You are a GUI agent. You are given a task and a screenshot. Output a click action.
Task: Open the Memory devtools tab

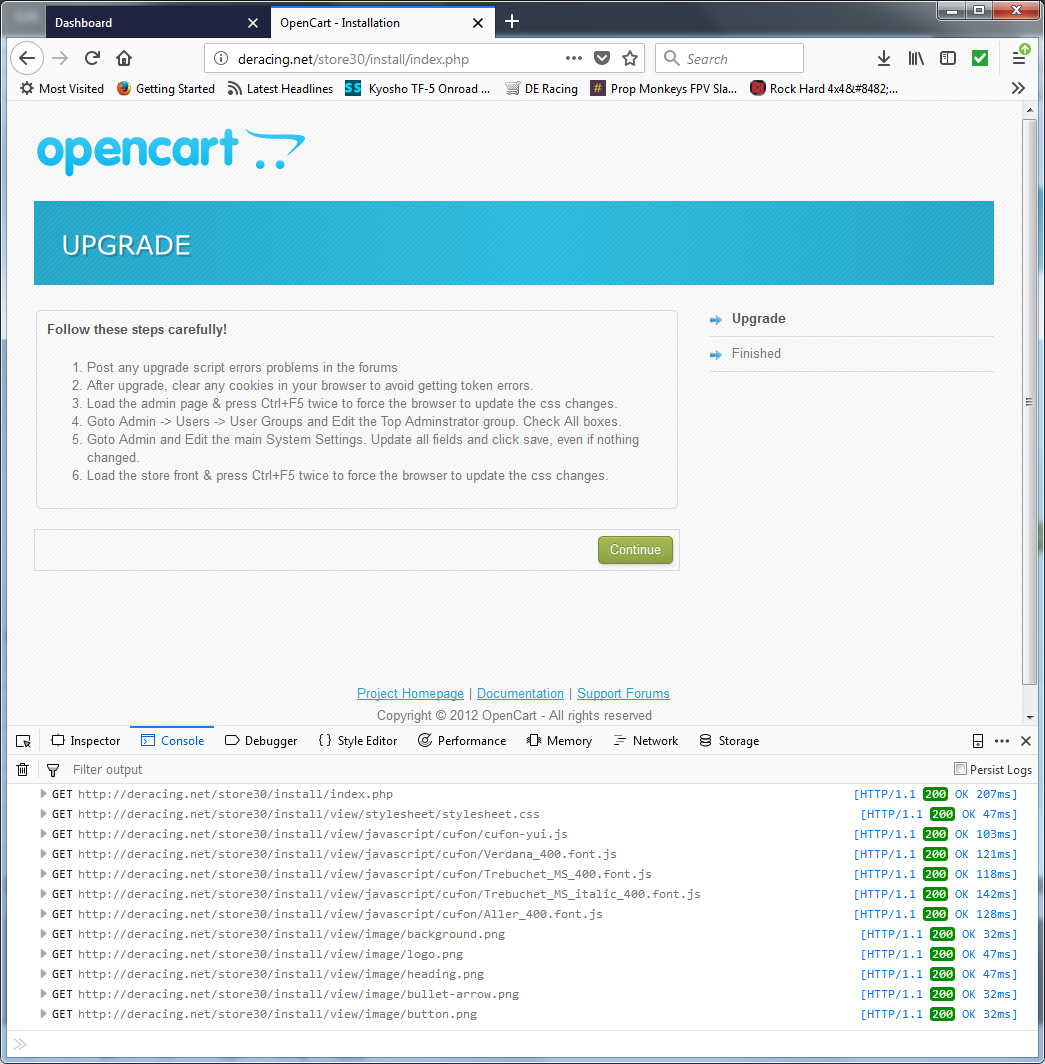(559, 741)
